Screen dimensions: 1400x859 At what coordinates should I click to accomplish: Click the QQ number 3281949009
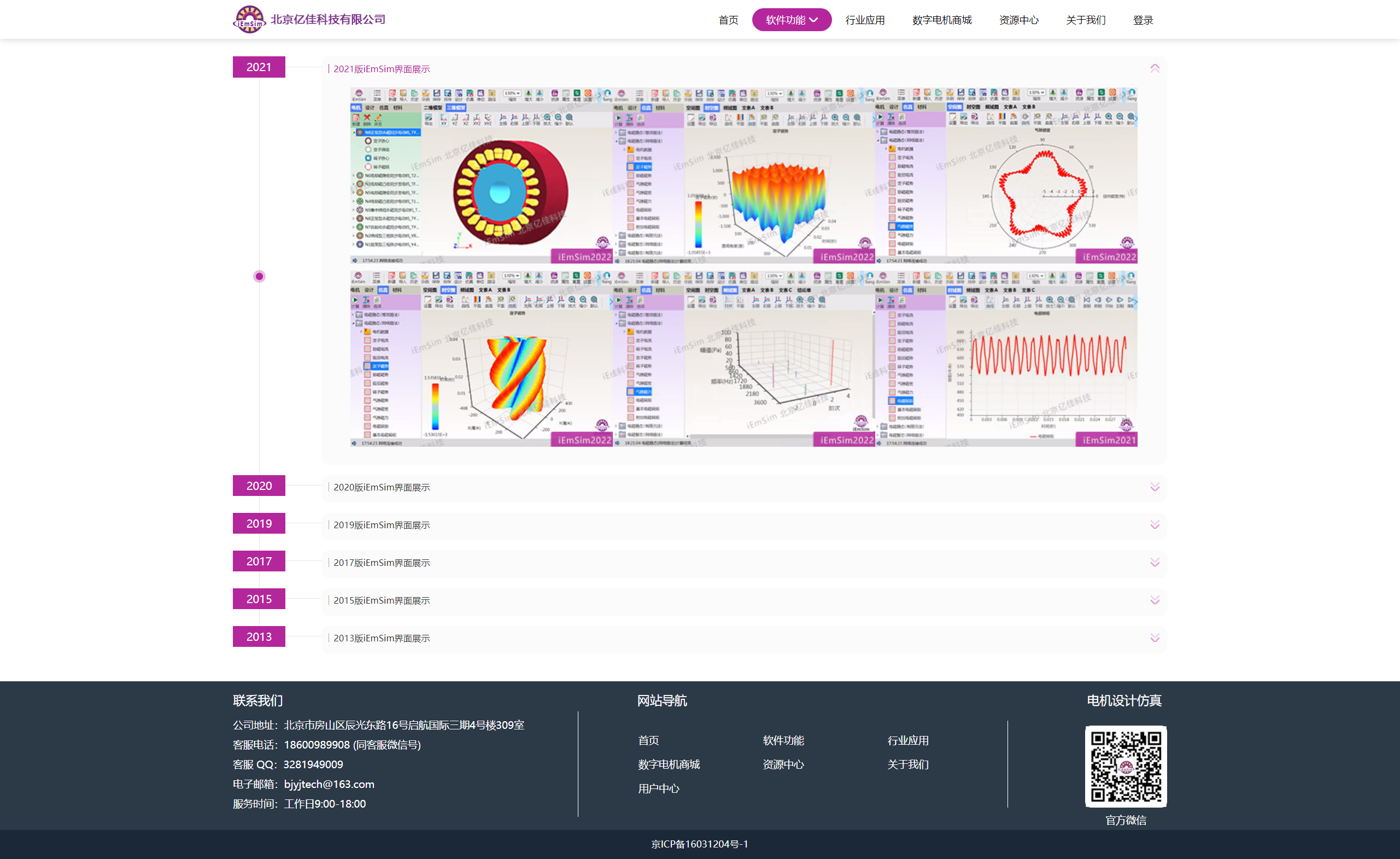(x=313, y=764)
